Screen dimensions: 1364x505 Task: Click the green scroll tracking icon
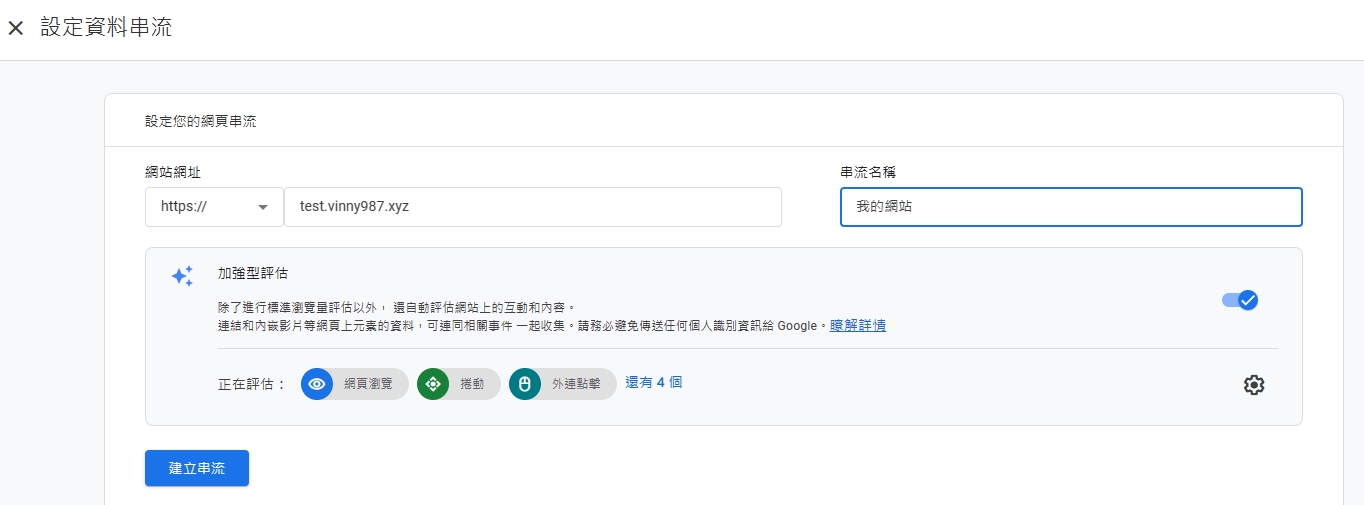433,384
